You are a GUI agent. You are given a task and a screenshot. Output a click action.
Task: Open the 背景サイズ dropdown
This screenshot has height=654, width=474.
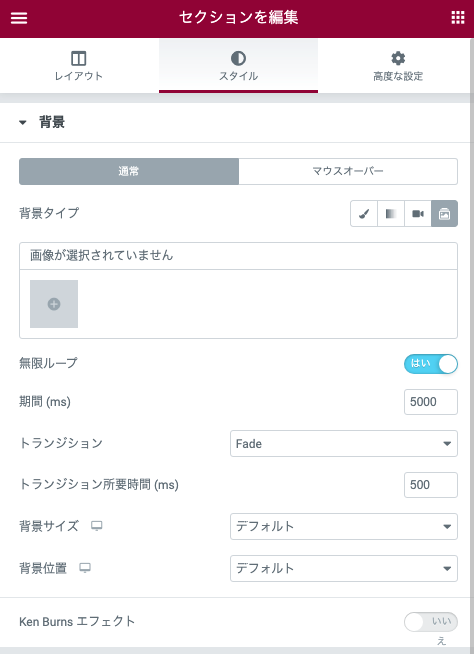pos(344,526)
